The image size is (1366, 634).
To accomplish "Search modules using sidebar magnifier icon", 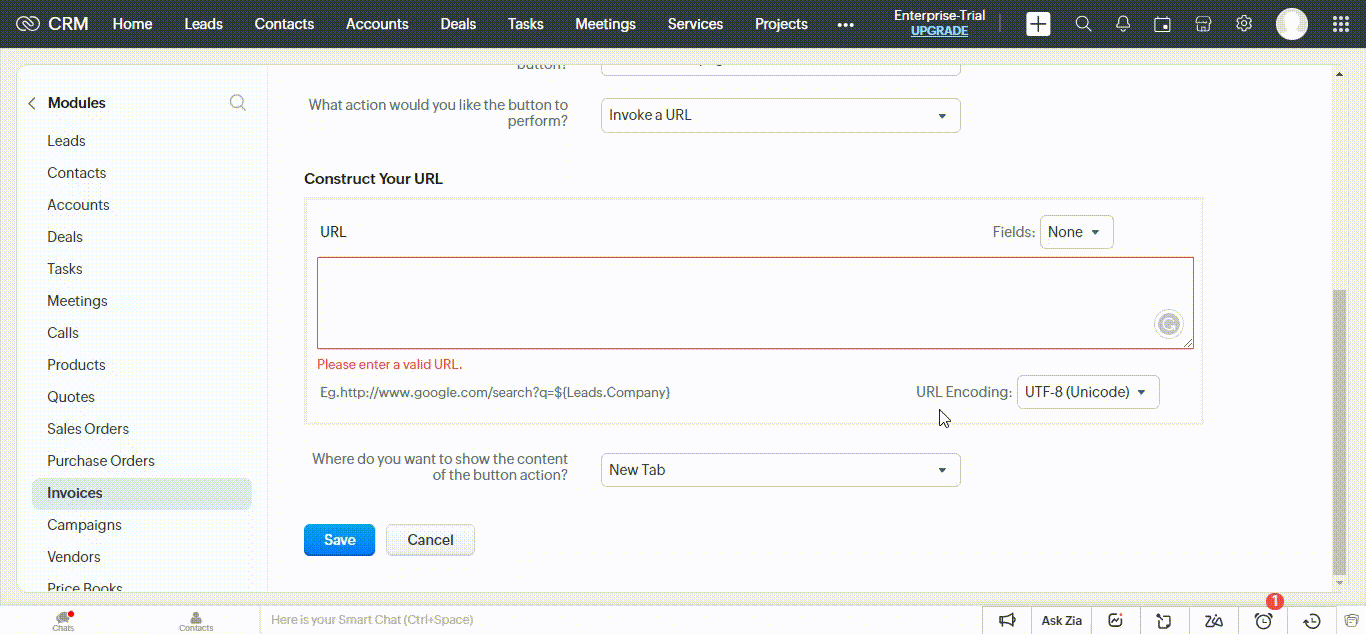I will [237, 103].
